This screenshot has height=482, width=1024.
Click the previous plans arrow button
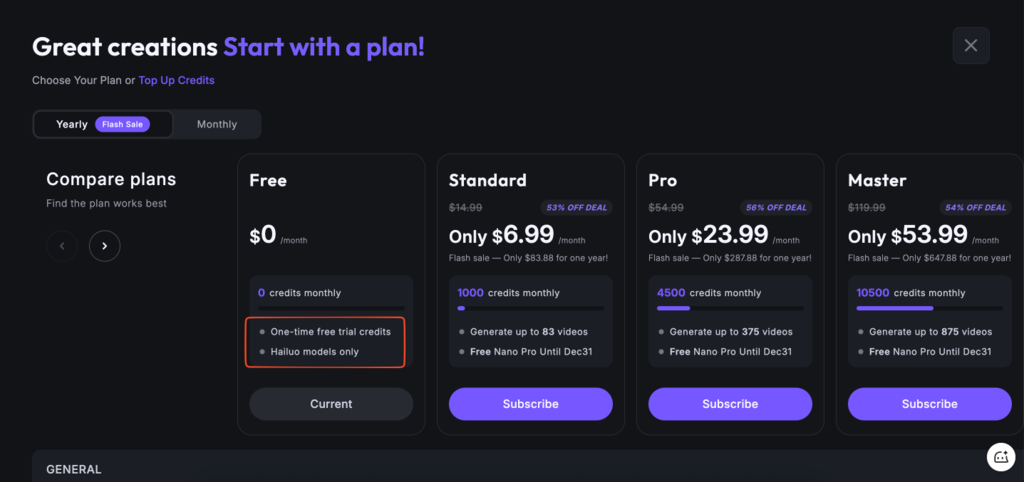[62, 246]
